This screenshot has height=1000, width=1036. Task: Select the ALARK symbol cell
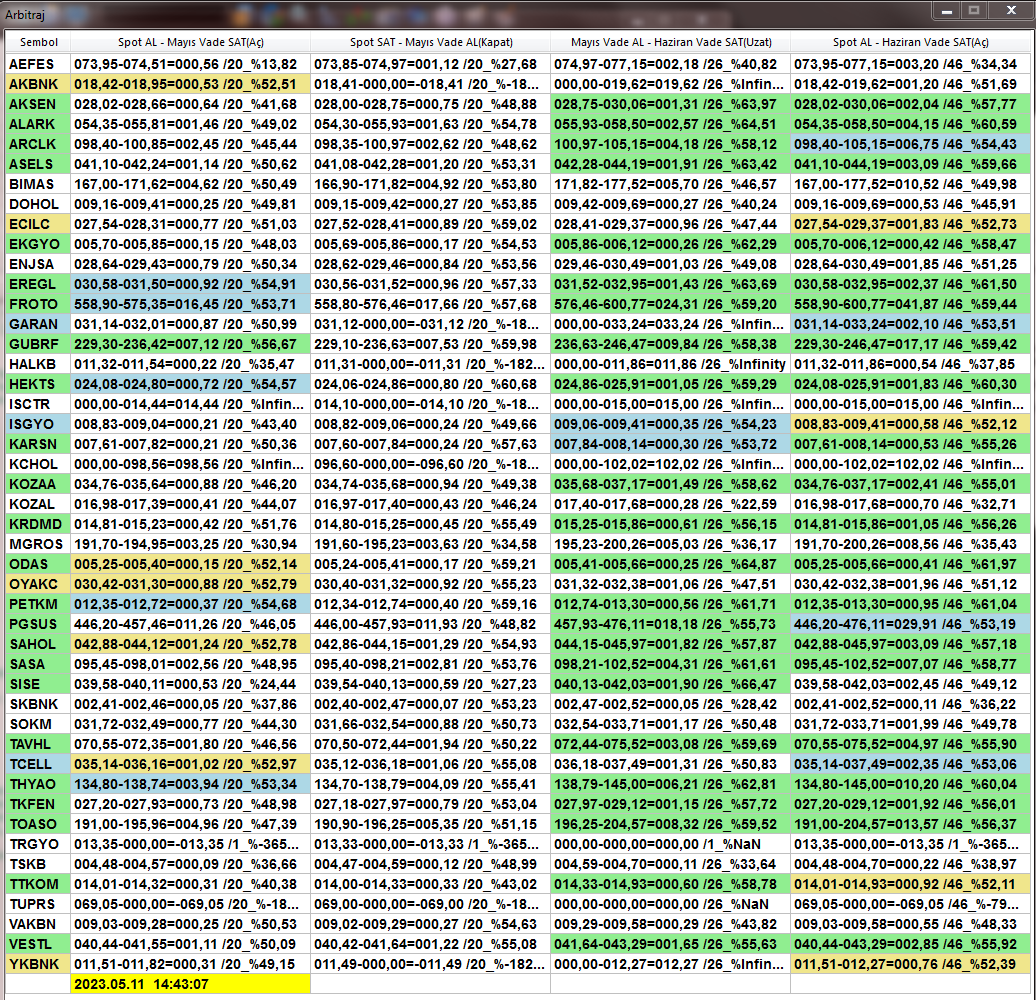[x=38, y=124]
